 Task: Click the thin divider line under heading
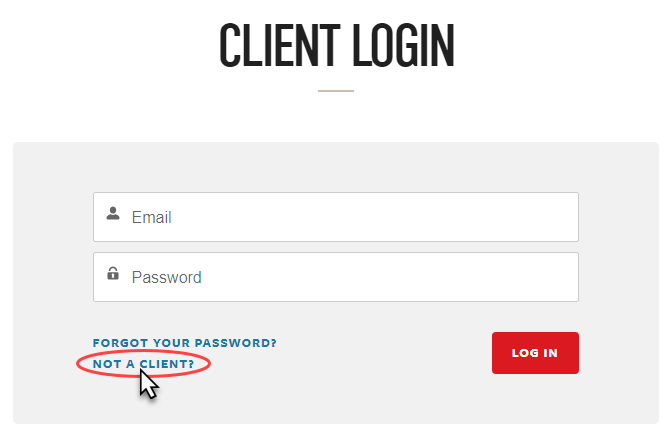point(336,91)
